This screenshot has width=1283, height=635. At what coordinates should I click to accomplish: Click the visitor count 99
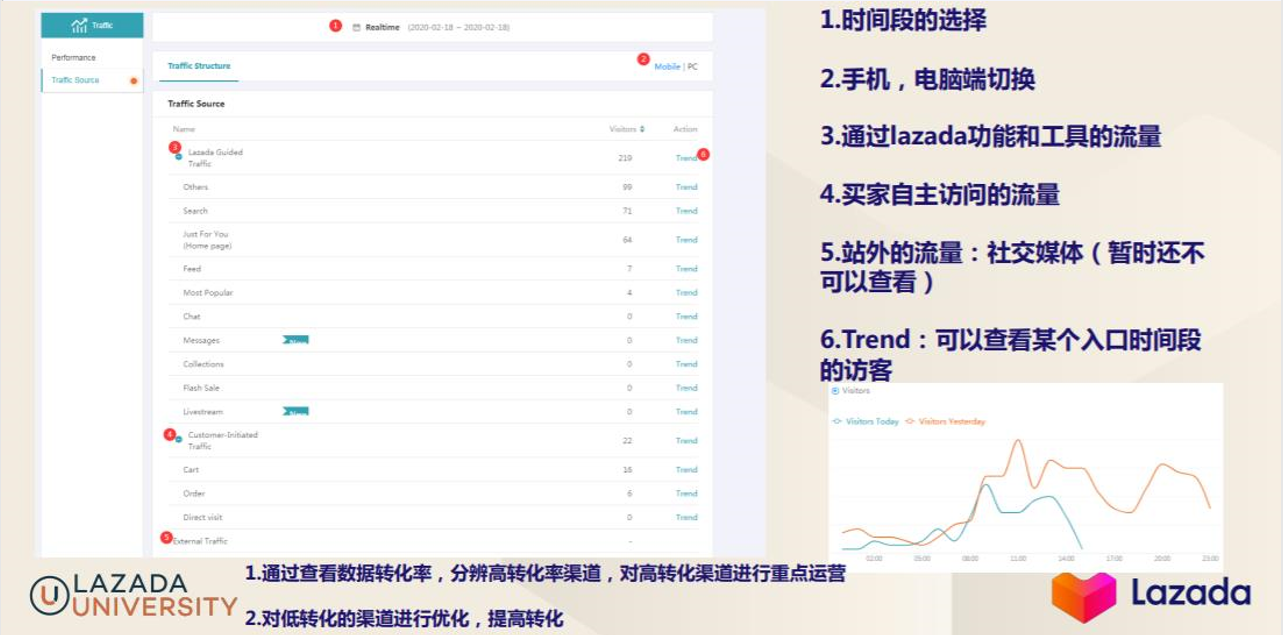coord(627,187)
